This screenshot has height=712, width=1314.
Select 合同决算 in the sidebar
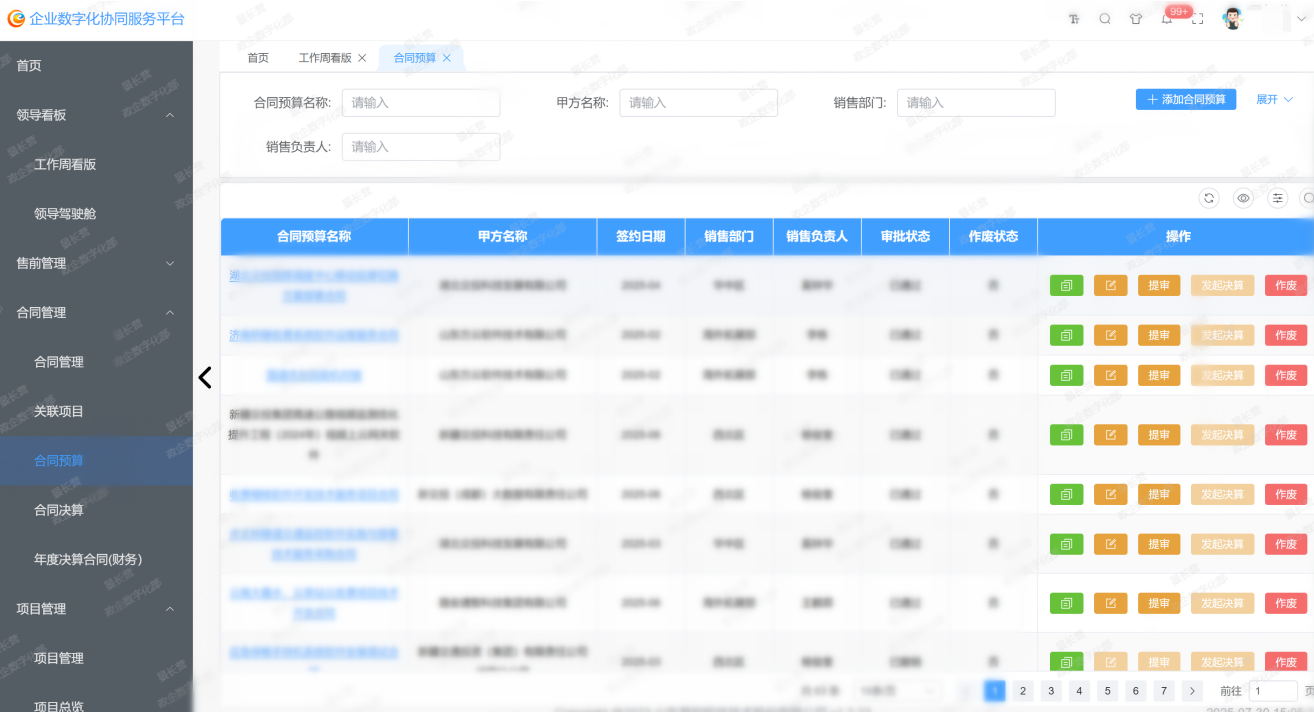(59, 510)
